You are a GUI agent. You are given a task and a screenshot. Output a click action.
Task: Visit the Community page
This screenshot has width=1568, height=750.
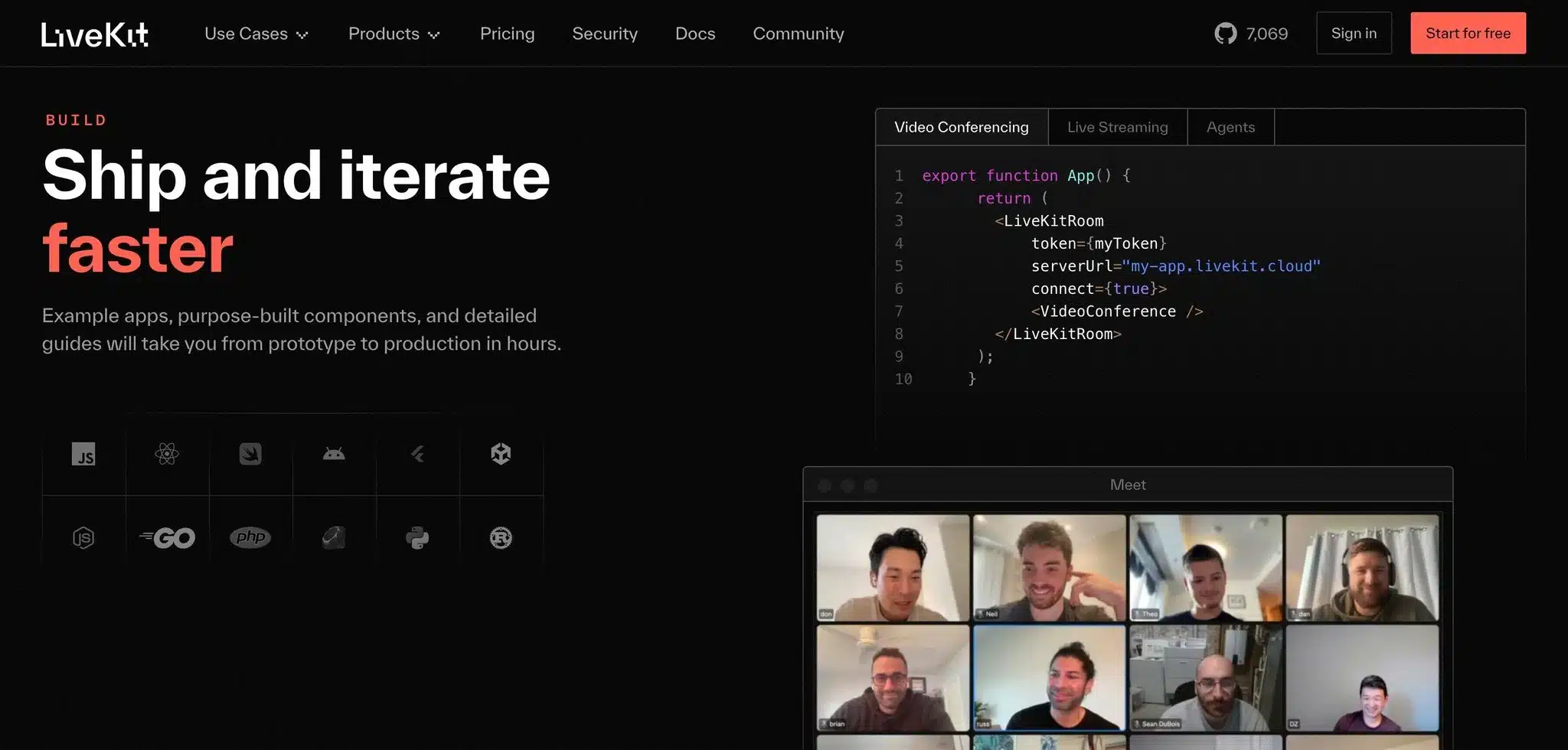[x=799, y=34]
